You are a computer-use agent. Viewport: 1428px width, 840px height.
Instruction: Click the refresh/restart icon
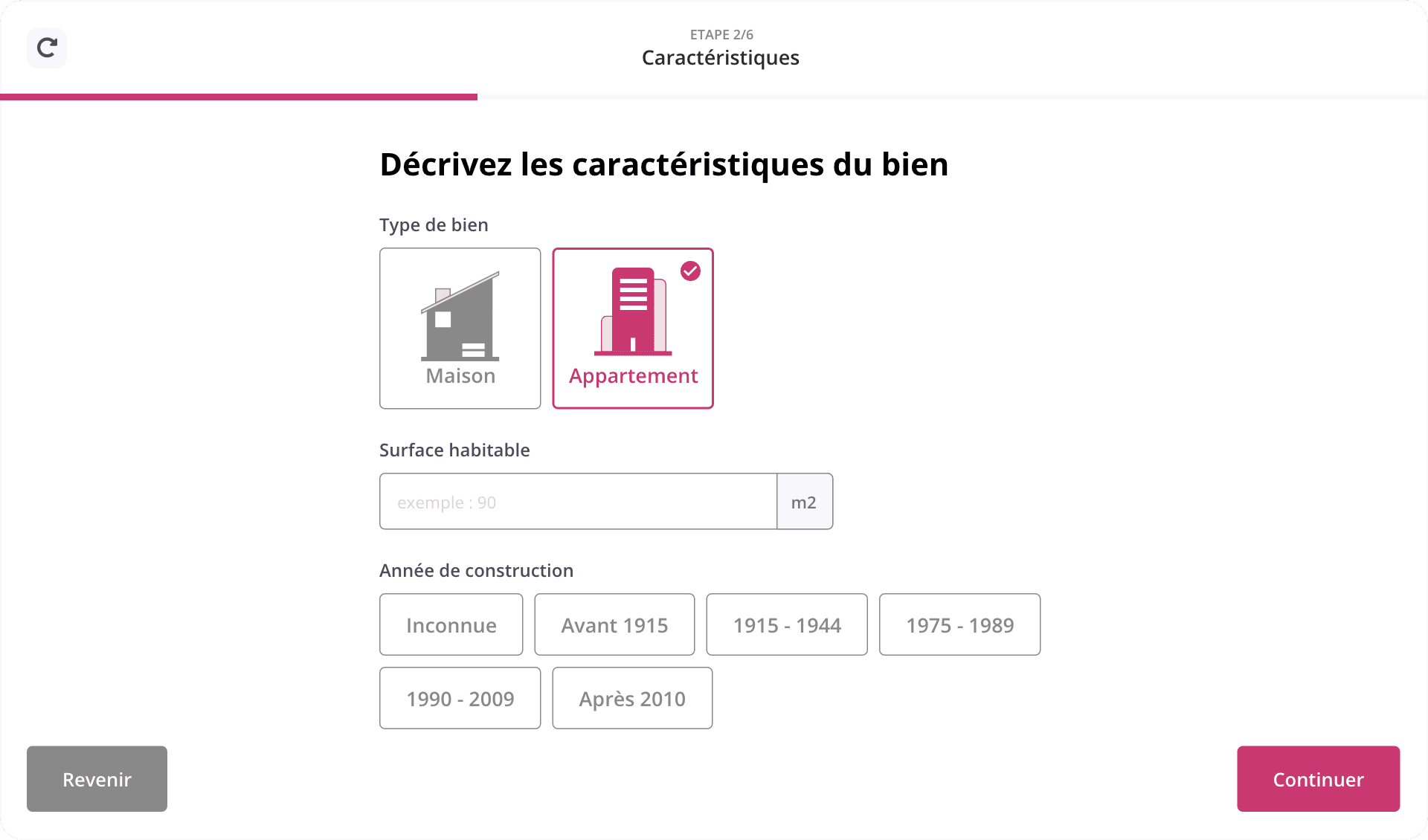tap(47, 48)
